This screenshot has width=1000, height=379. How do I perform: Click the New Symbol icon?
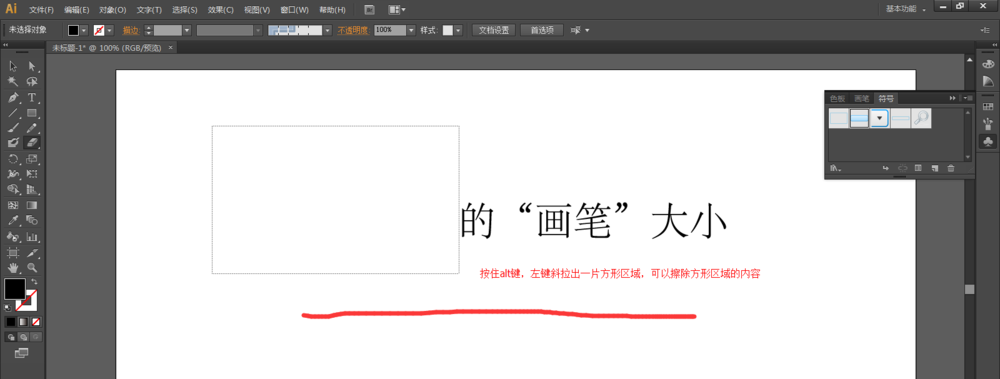pos(935,168)
